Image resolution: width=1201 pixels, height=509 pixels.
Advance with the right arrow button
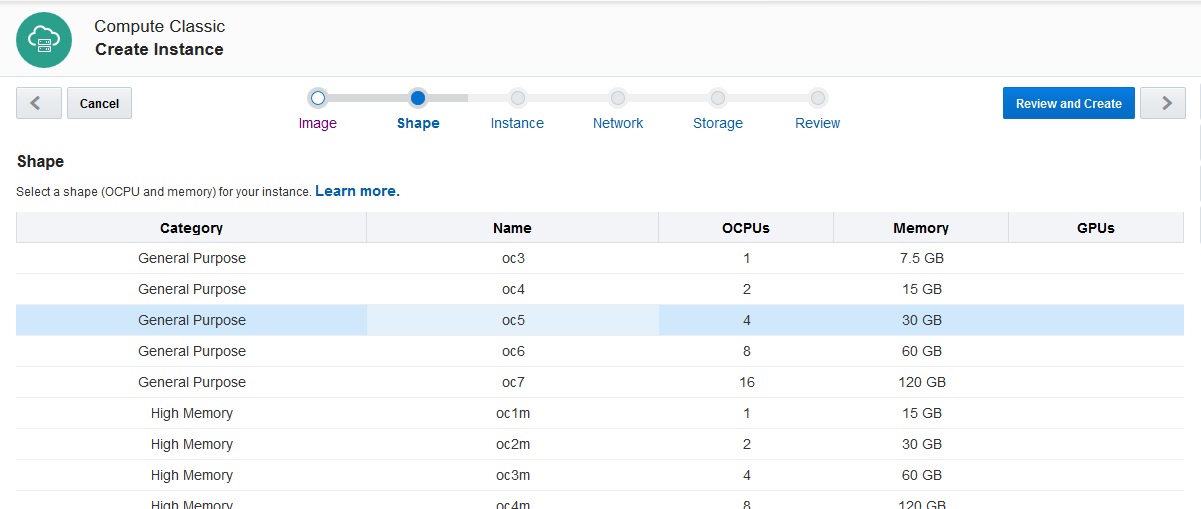[1162, 103]
